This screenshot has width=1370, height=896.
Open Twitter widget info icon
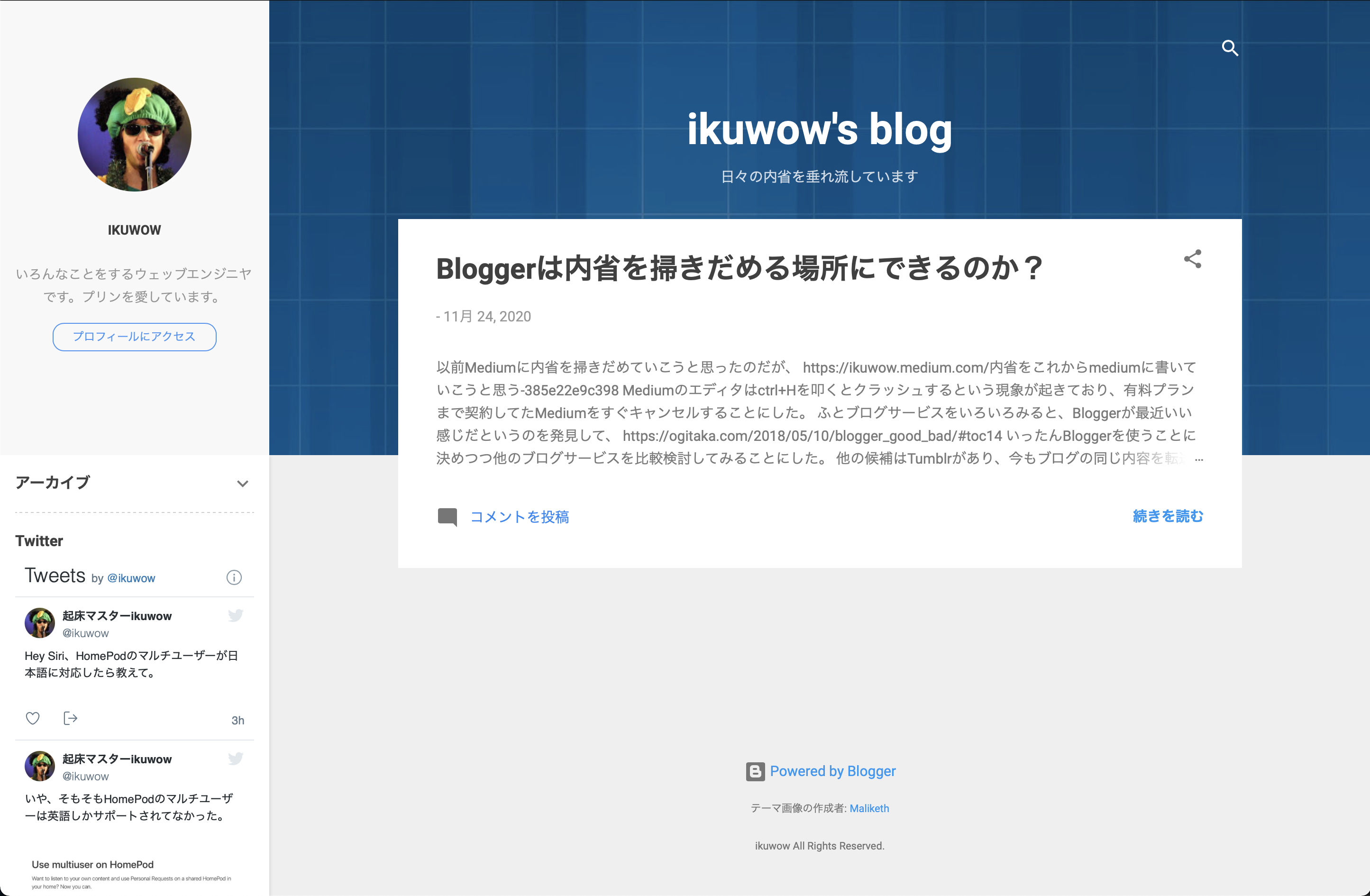tap(234, 577)
